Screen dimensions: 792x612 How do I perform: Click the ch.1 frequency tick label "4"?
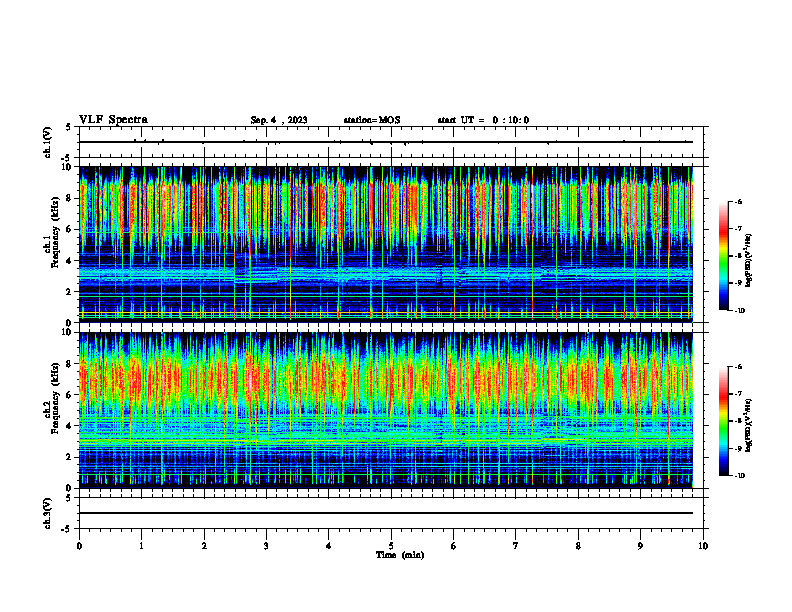coord(71,261)
